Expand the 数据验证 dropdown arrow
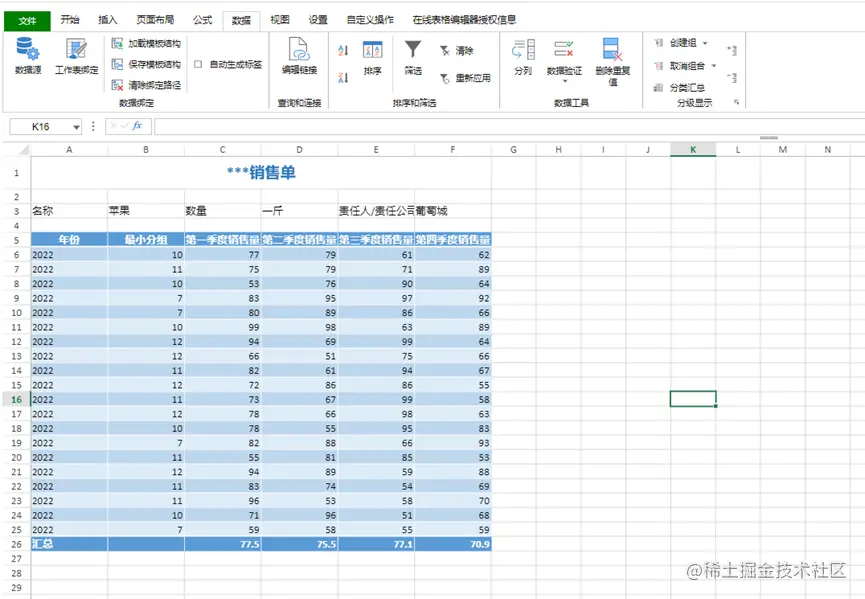 click(x=564, y=82)
